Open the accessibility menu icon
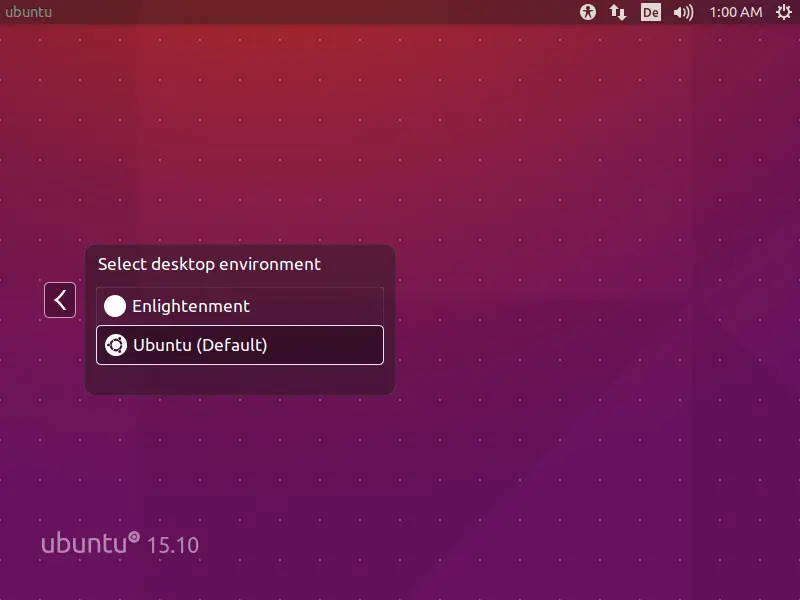Image resolution: width=800 pixels, height=600 pixels. (588, 12)
